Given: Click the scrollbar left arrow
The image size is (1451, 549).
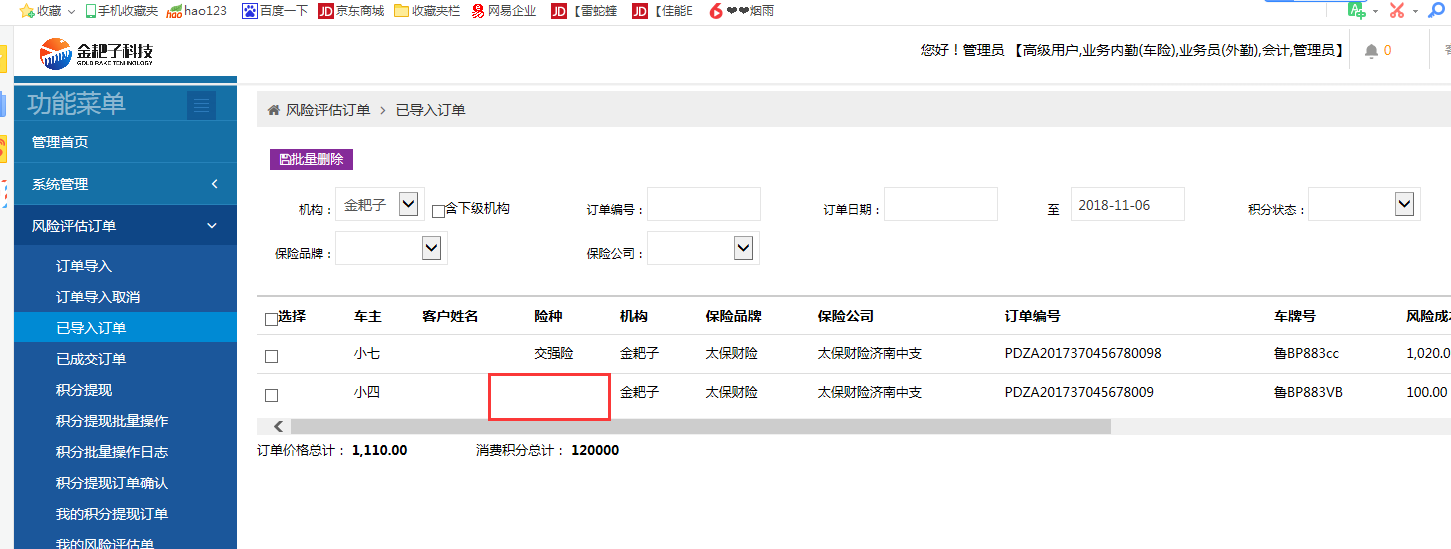Looking at the screenshot, I should [x=278, y=426].
